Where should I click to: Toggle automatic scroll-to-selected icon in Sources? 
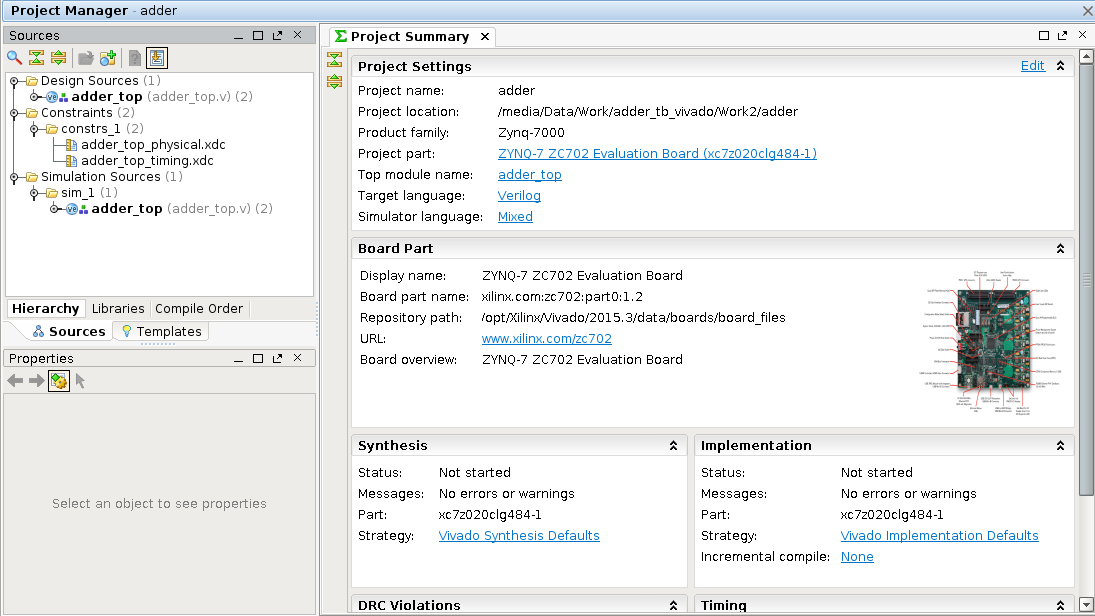click(157, 58)
